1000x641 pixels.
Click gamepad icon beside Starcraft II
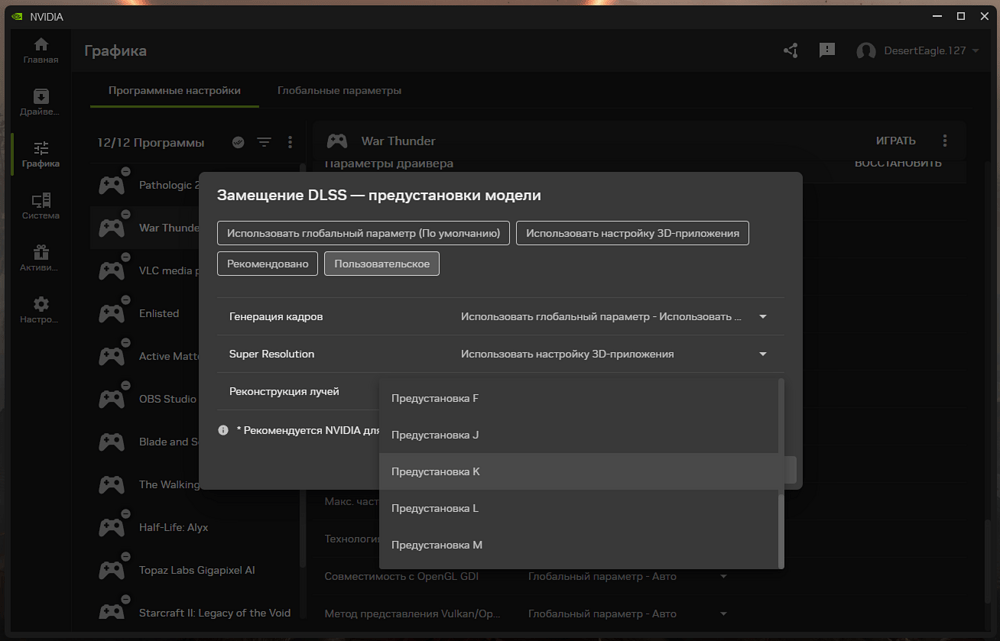112,612
